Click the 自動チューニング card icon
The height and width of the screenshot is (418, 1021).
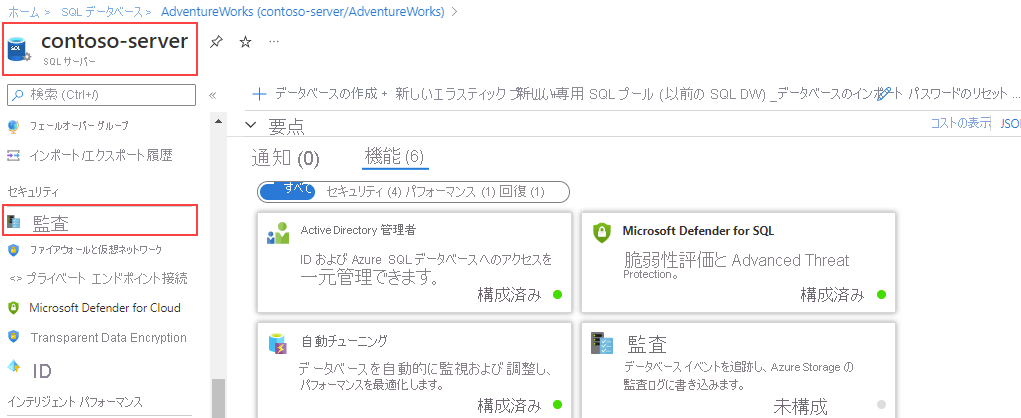tap(278, 344)
